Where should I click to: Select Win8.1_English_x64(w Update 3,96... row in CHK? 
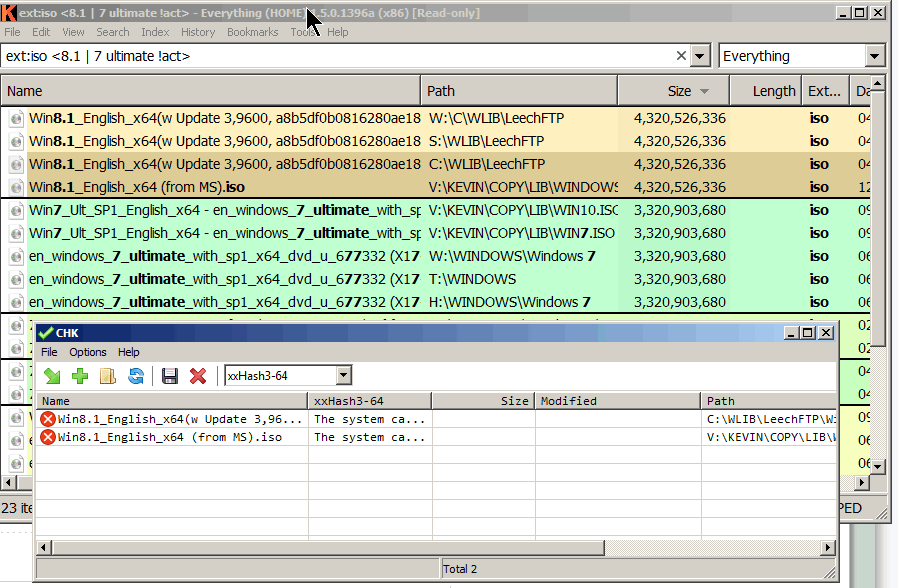(435, 419)
